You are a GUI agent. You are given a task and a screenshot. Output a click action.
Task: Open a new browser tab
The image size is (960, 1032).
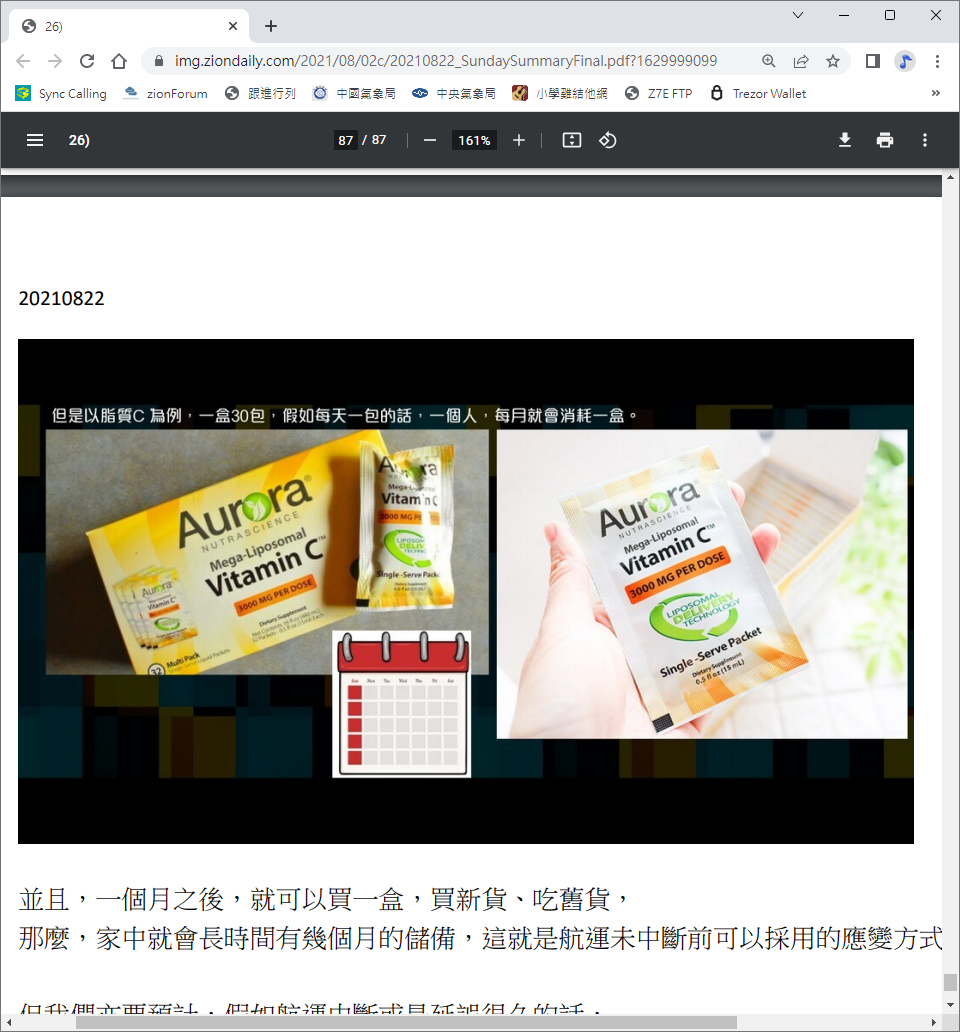(270, 26)
